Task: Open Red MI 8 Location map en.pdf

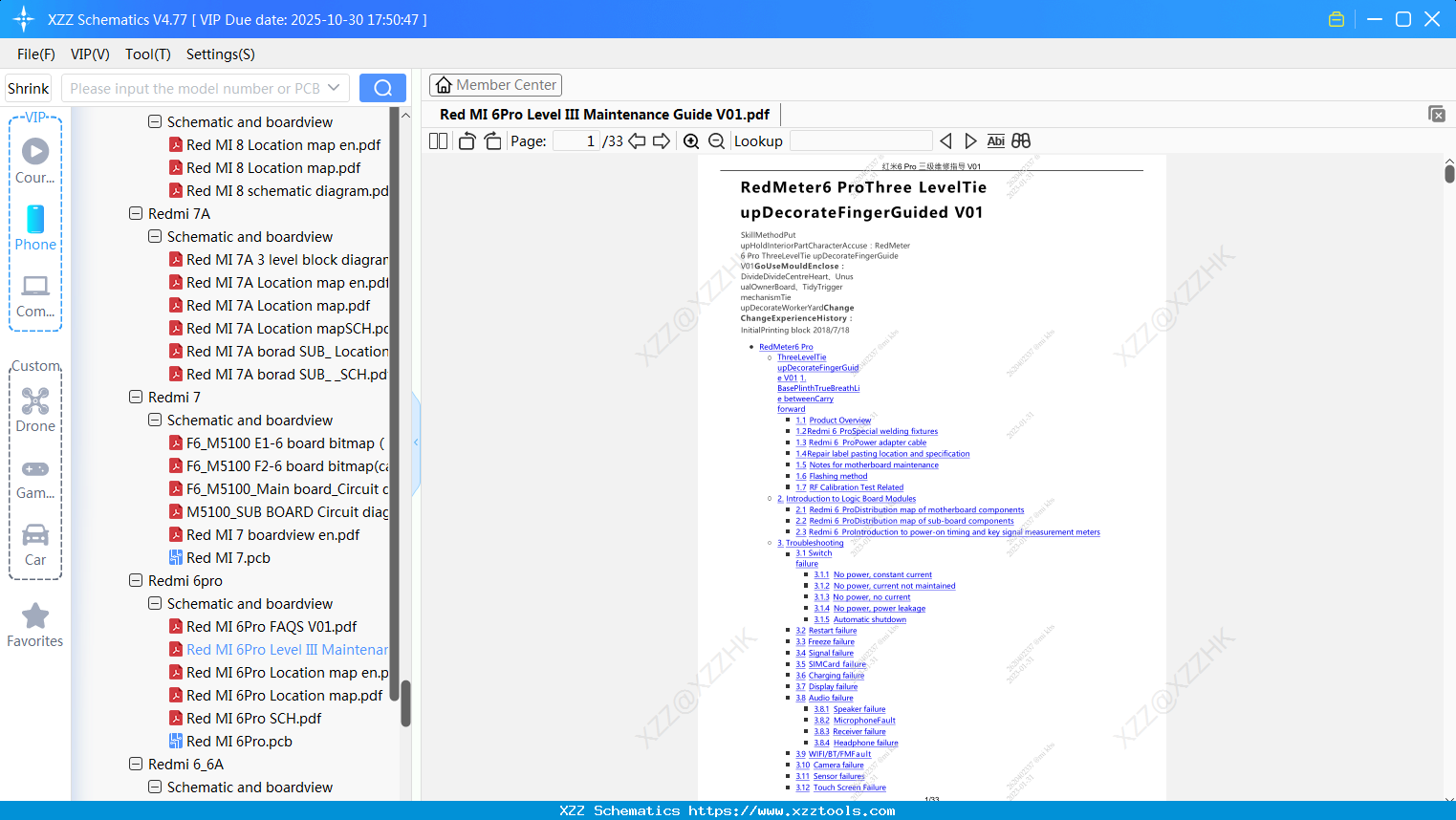Action: [x=275, y=144]
